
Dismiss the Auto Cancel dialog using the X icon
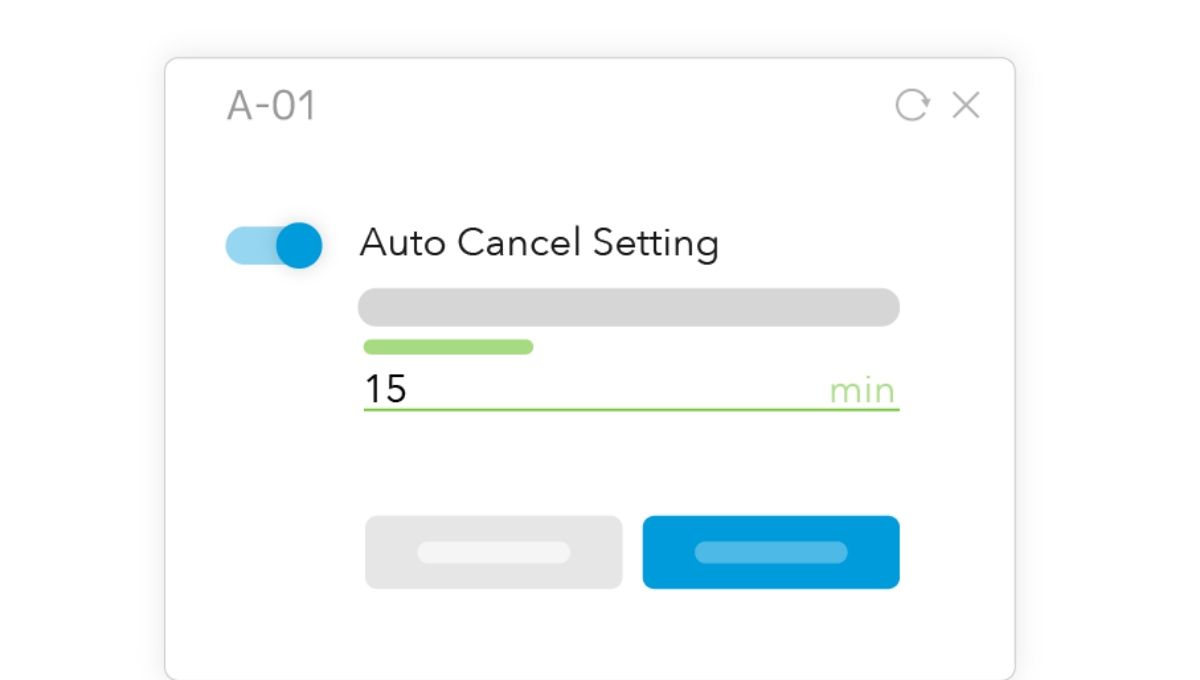click(966, 105)
